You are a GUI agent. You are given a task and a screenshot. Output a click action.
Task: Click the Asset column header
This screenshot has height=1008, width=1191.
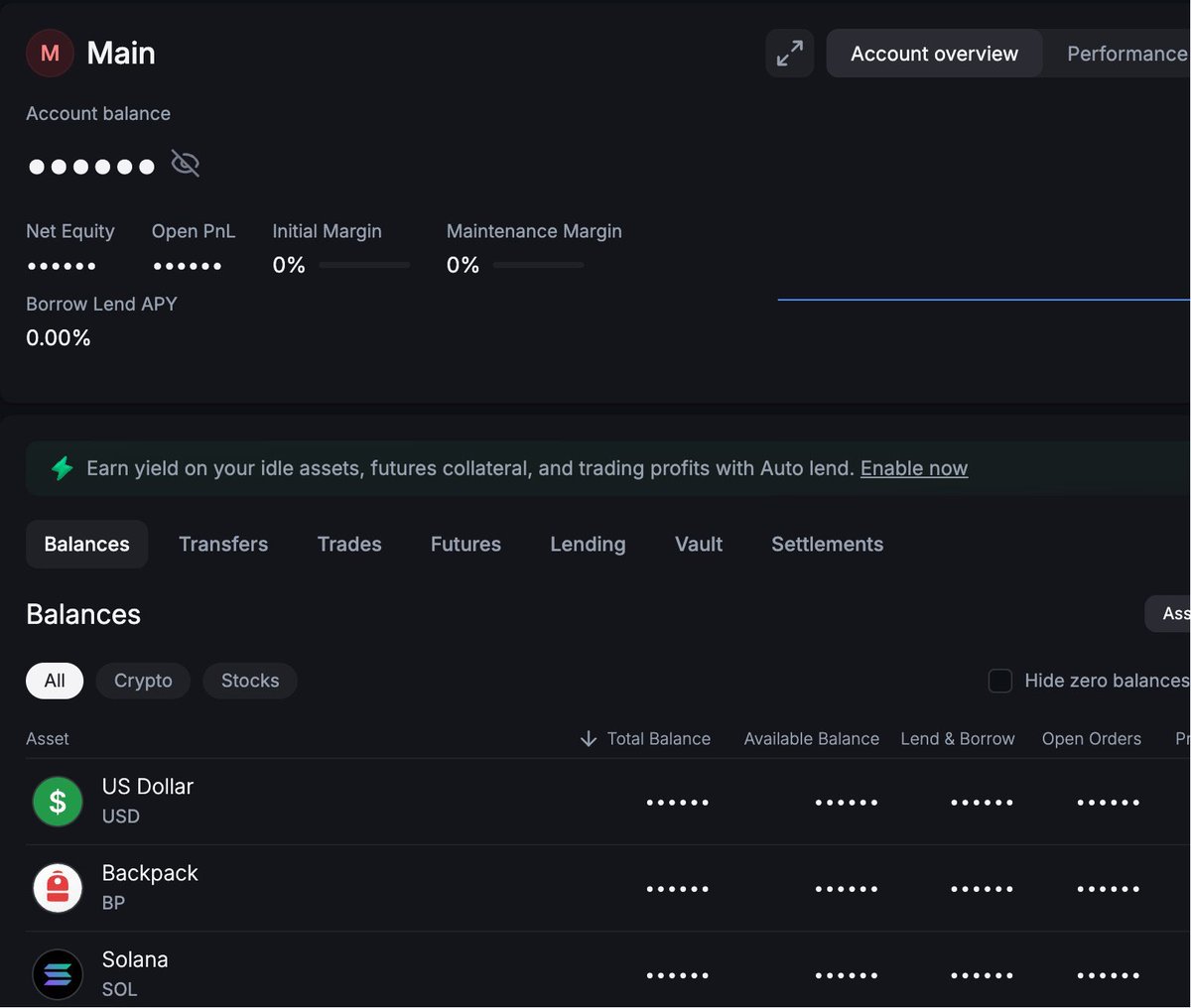click(x=48, y=738)
